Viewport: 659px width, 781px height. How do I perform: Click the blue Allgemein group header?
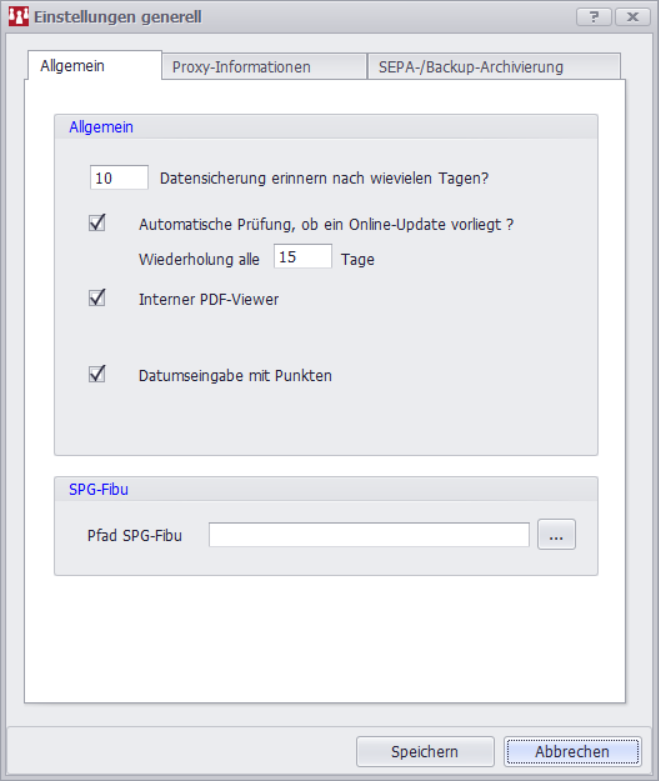coord(101,127)
